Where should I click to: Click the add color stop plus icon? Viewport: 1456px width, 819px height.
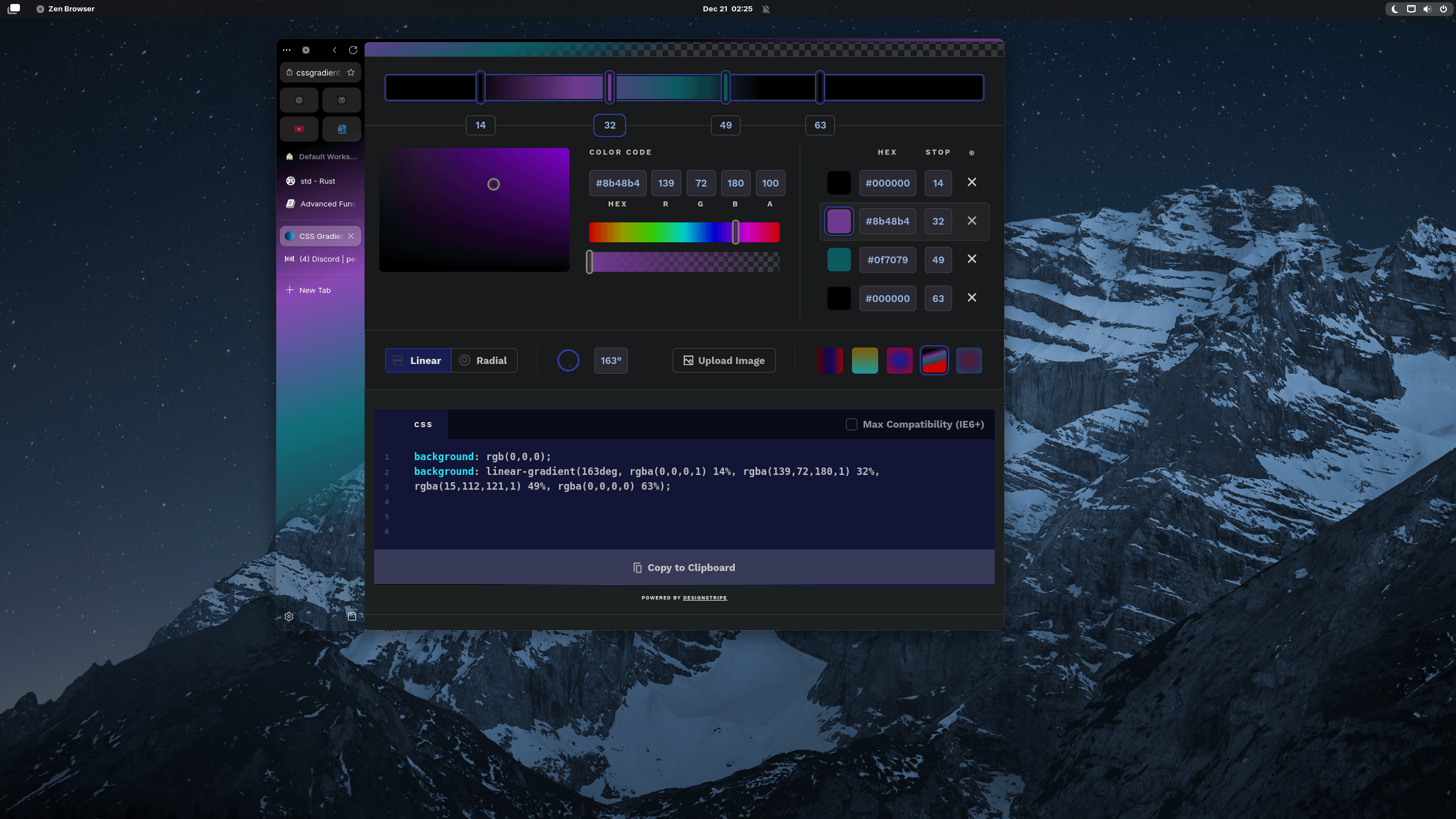click(x=971, y=152)
